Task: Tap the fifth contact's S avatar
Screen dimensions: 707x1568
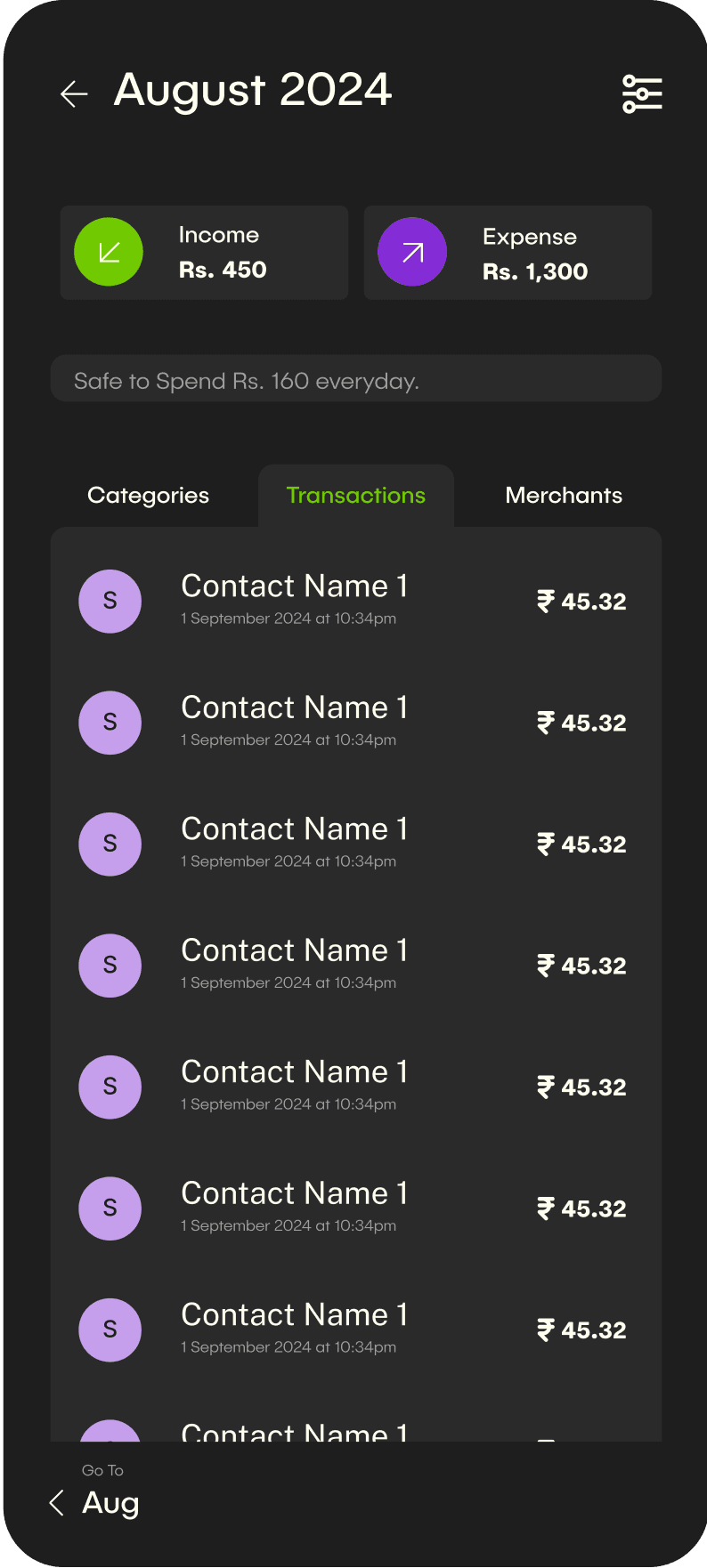Action: tap(110, 1087)
